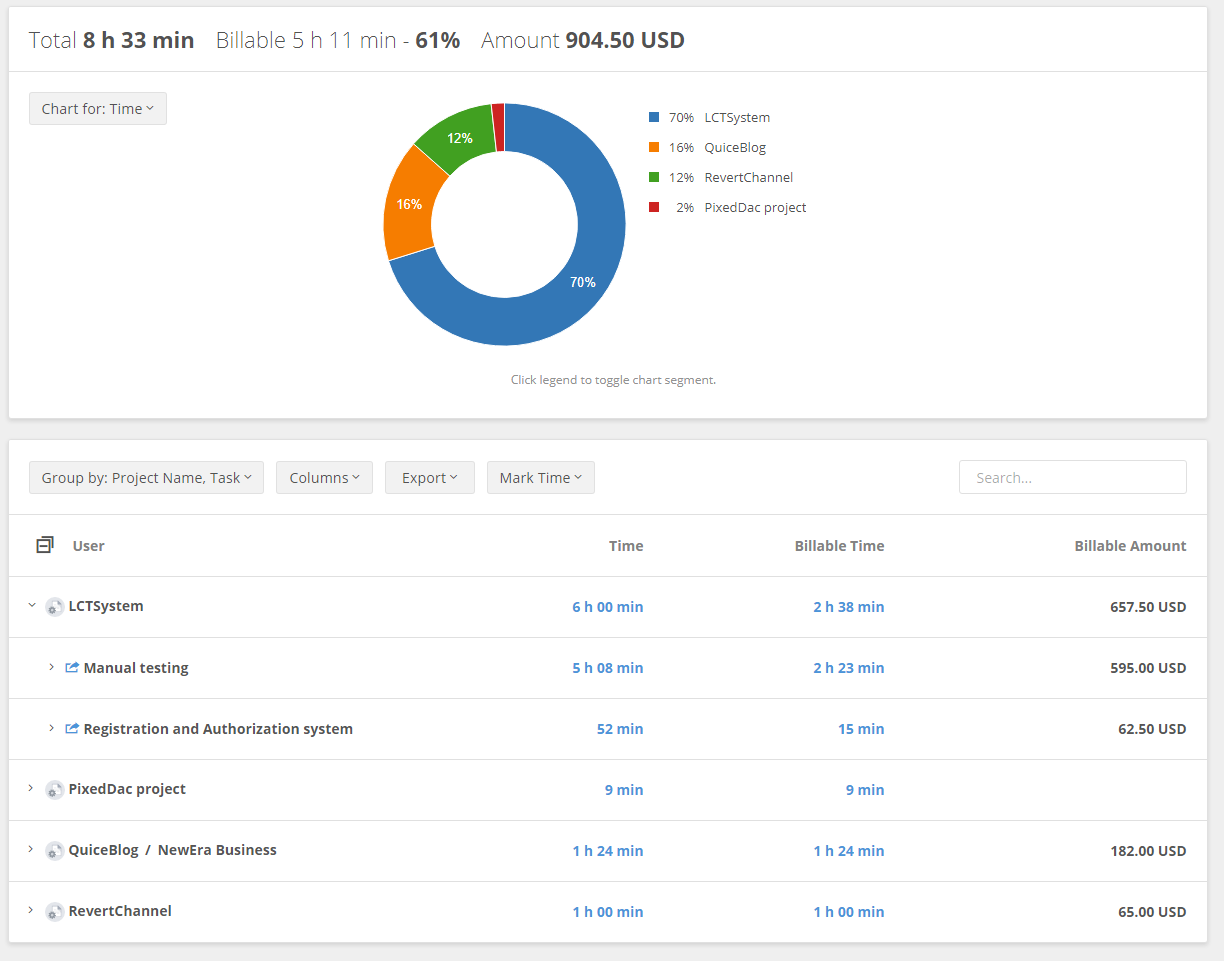The height and width of the screenshot is (961, 1224).
Task: Open the Export dropdown menu
Action: (429, 478)
